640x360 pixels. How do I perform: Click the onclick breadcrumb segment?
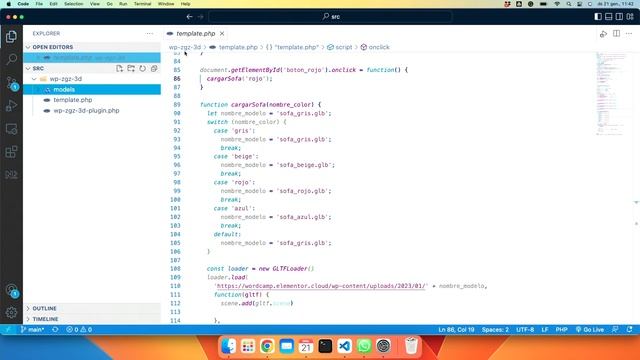tap(375, 47)
